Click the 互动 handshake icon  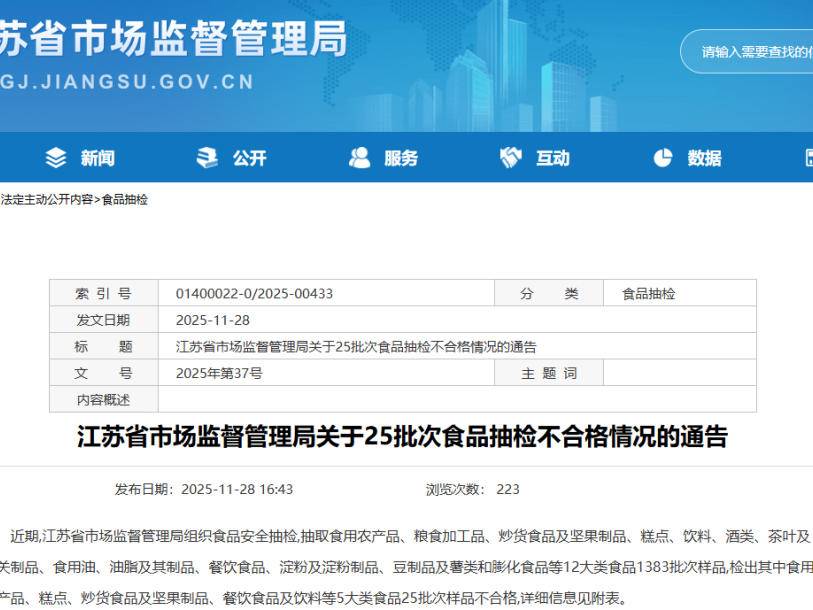[510, 156]
